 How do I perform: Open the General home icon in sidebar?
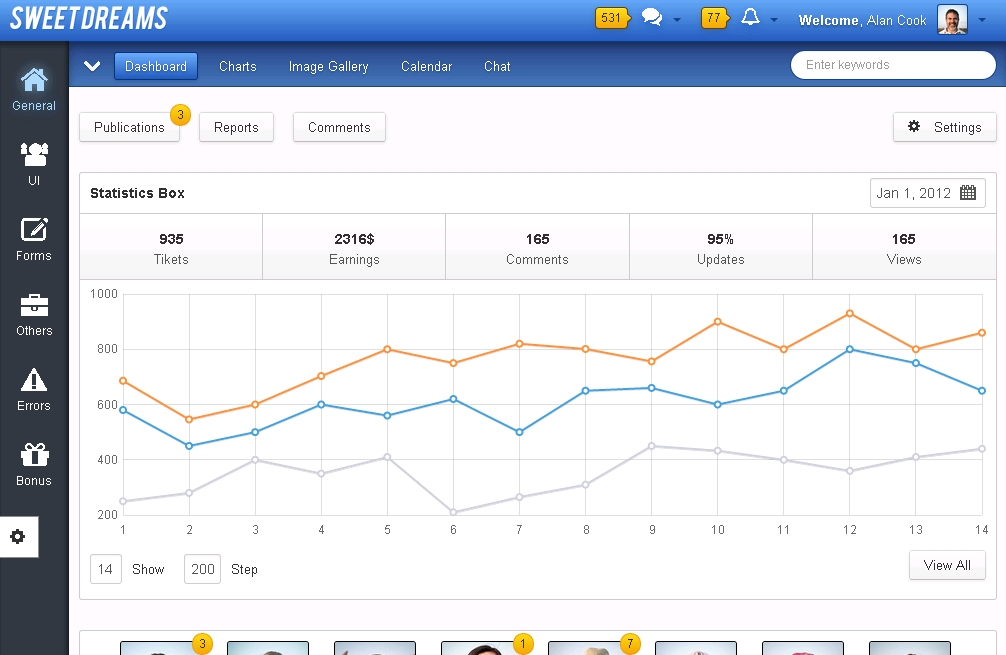tap(34, 80)
